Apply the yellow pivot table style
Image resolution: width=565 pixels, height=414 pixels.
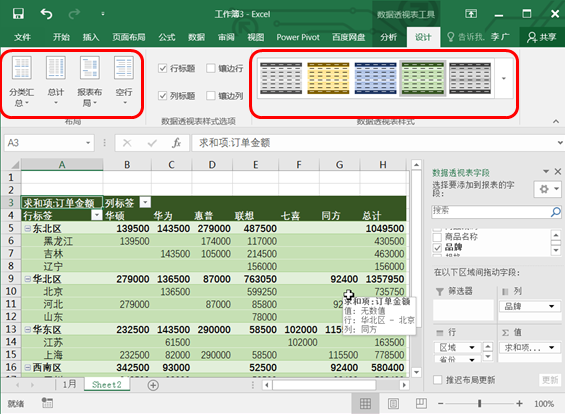[x=328, y=78]
